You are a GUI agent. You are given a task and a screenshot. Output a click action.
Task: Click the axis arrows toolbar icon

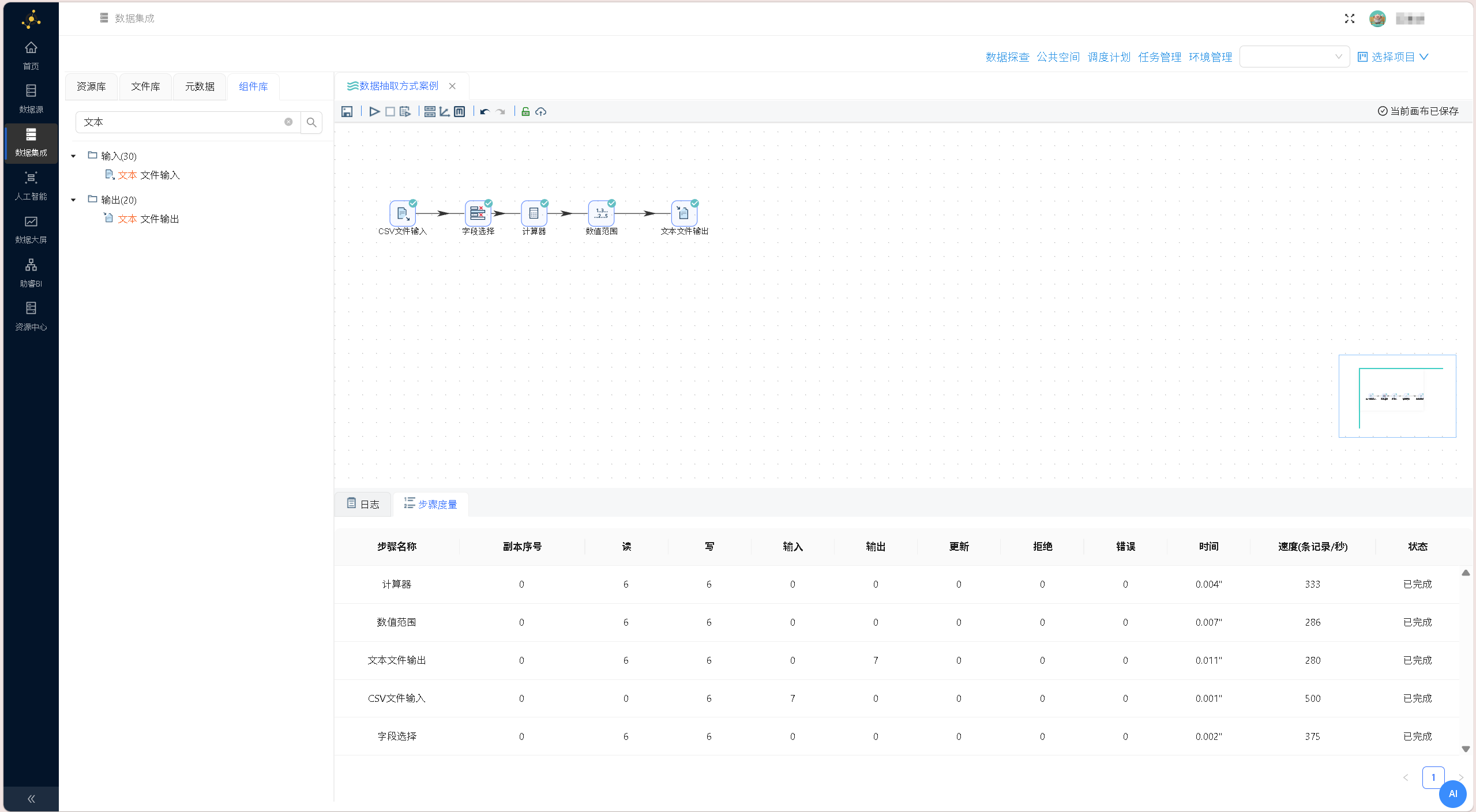(x=444, y=112)
